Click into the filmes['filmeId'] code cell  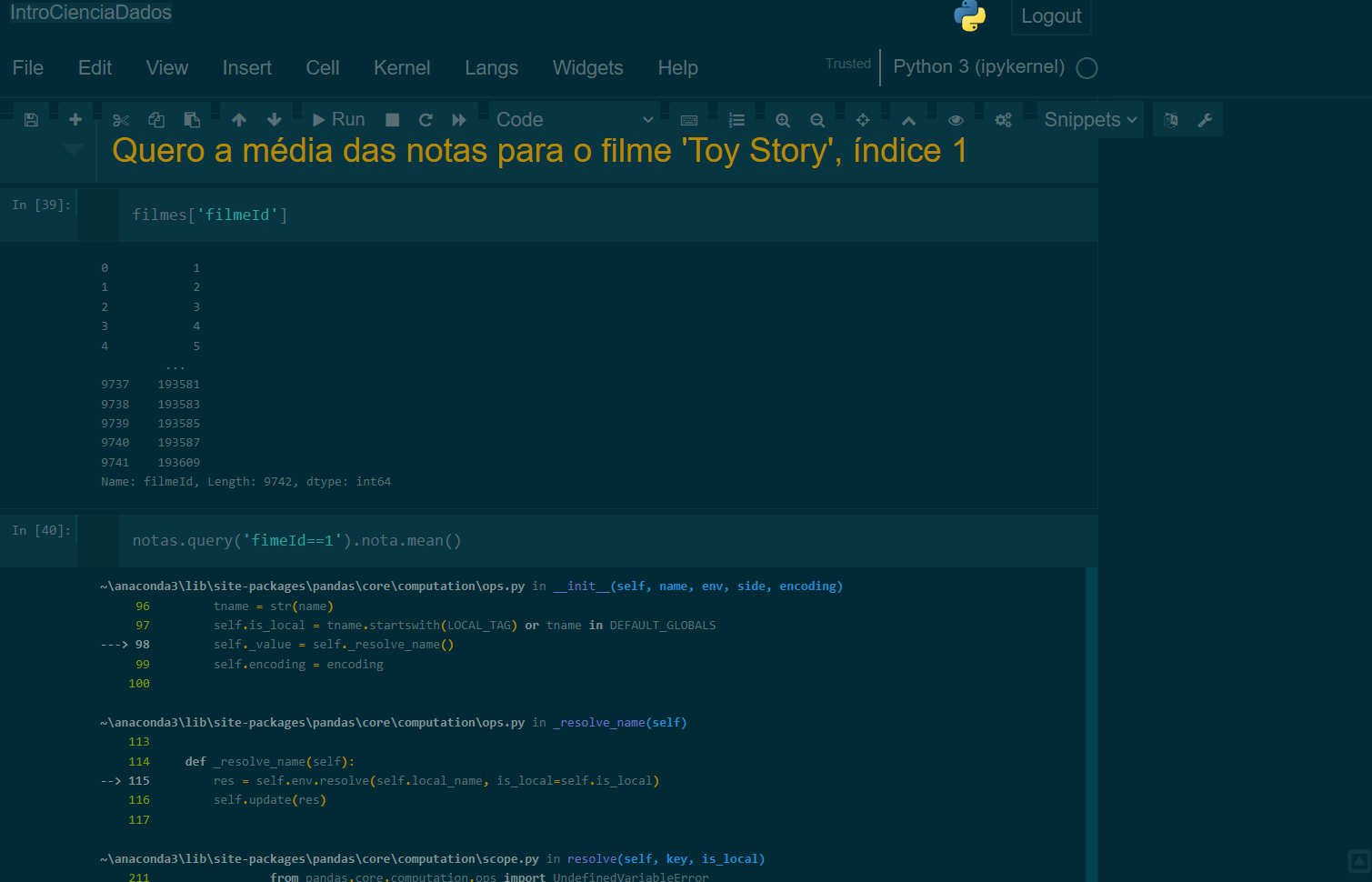tap(607, 215)
